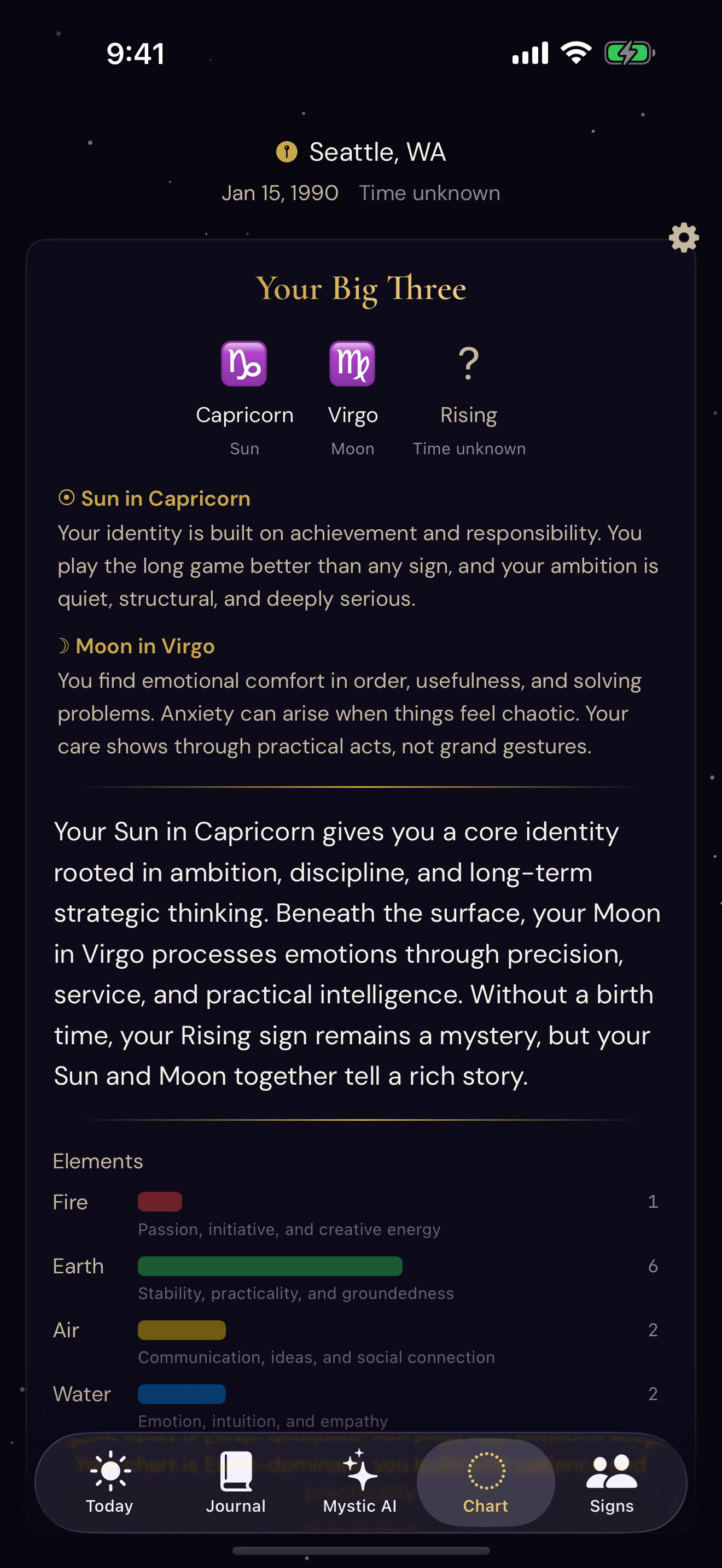Image resolution: width=722 pixels, height=1568 pixels.
Task: Open the Capricorn Sun sign icon
Action: 244,365
